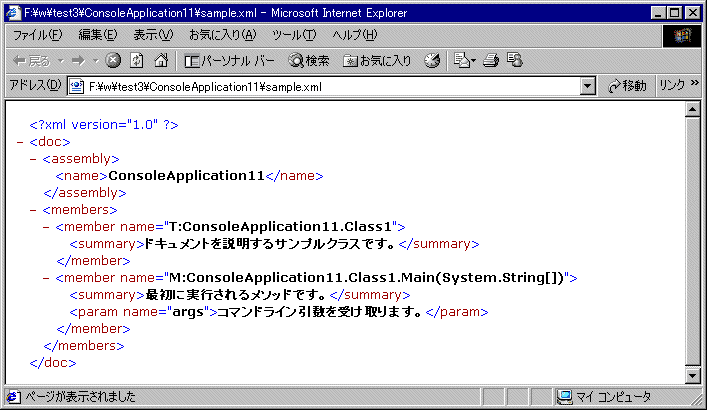
Task: Collapse the members element node
Action: point(33,210)
